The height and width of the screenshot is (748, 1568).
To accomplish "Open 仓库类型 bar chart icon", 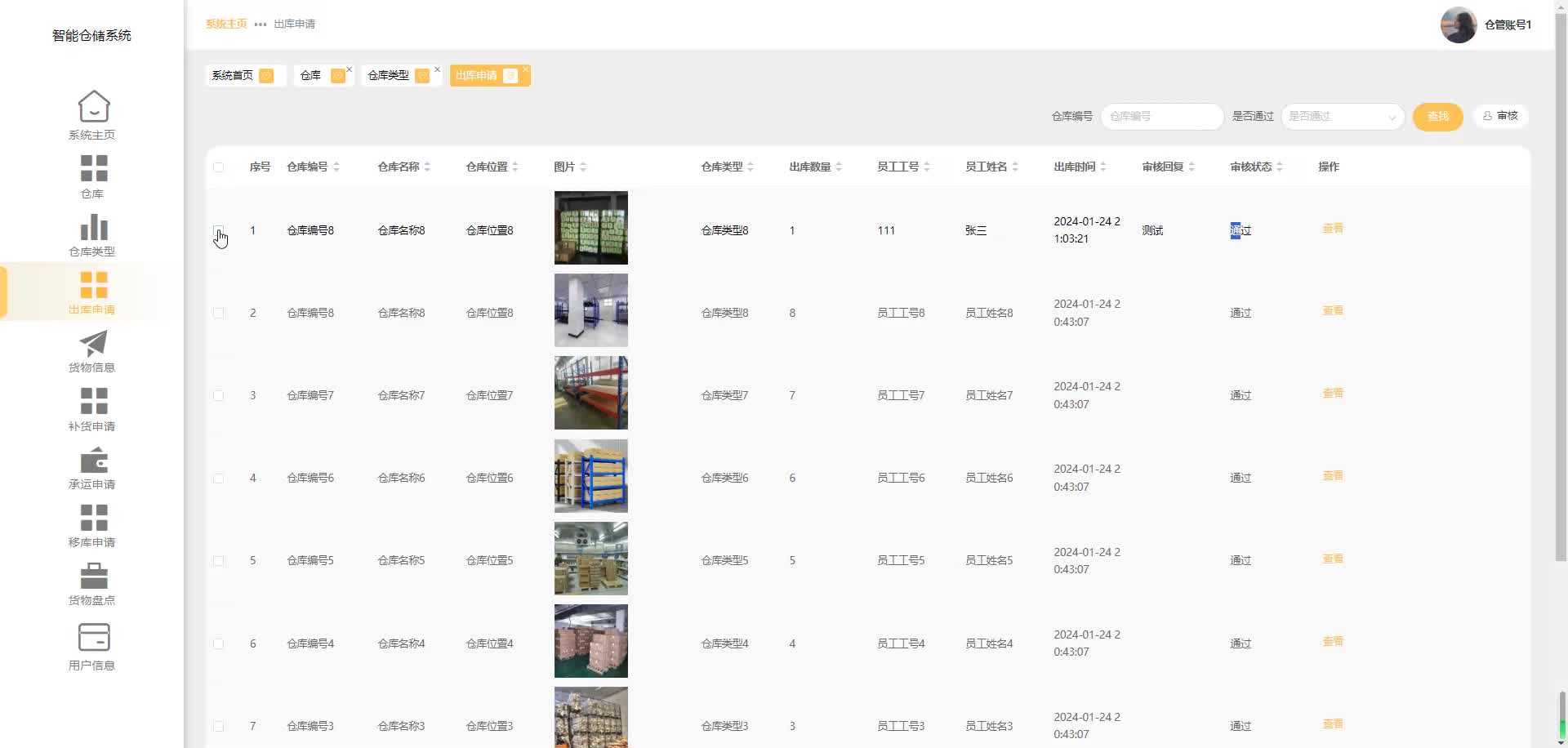I will pyautogui.click(x=93, y=227).
